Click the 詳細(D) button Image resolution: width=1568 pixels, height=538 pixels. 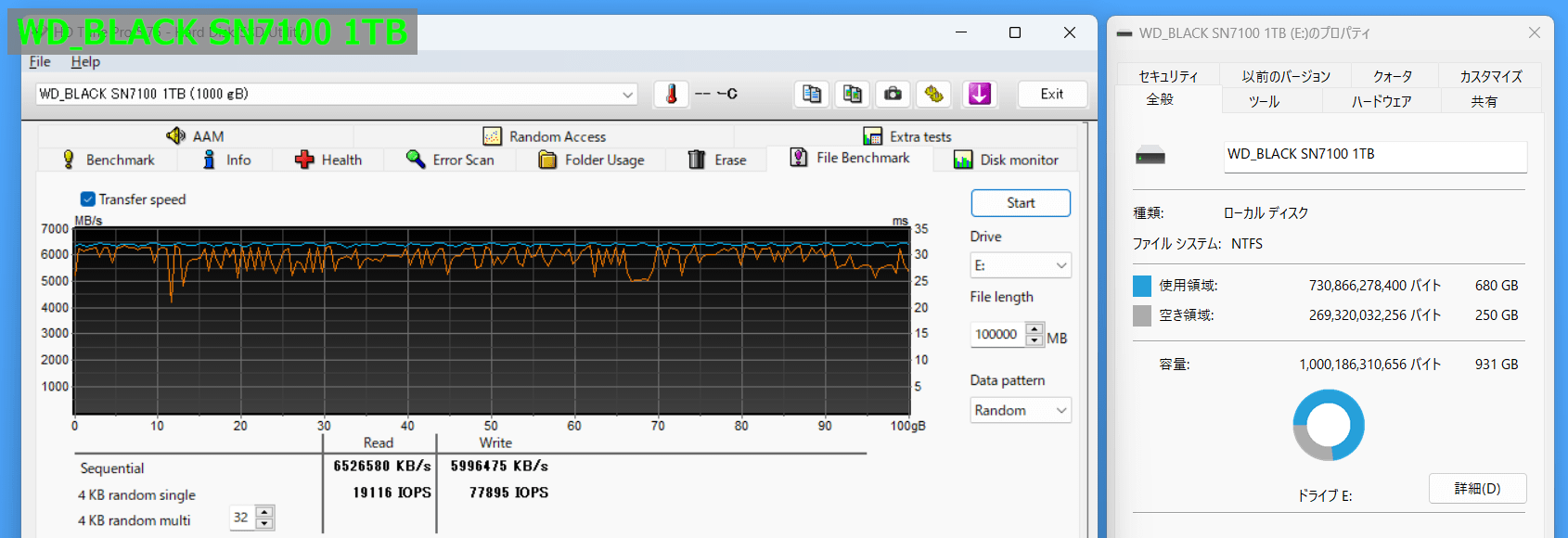[1477, 488]
